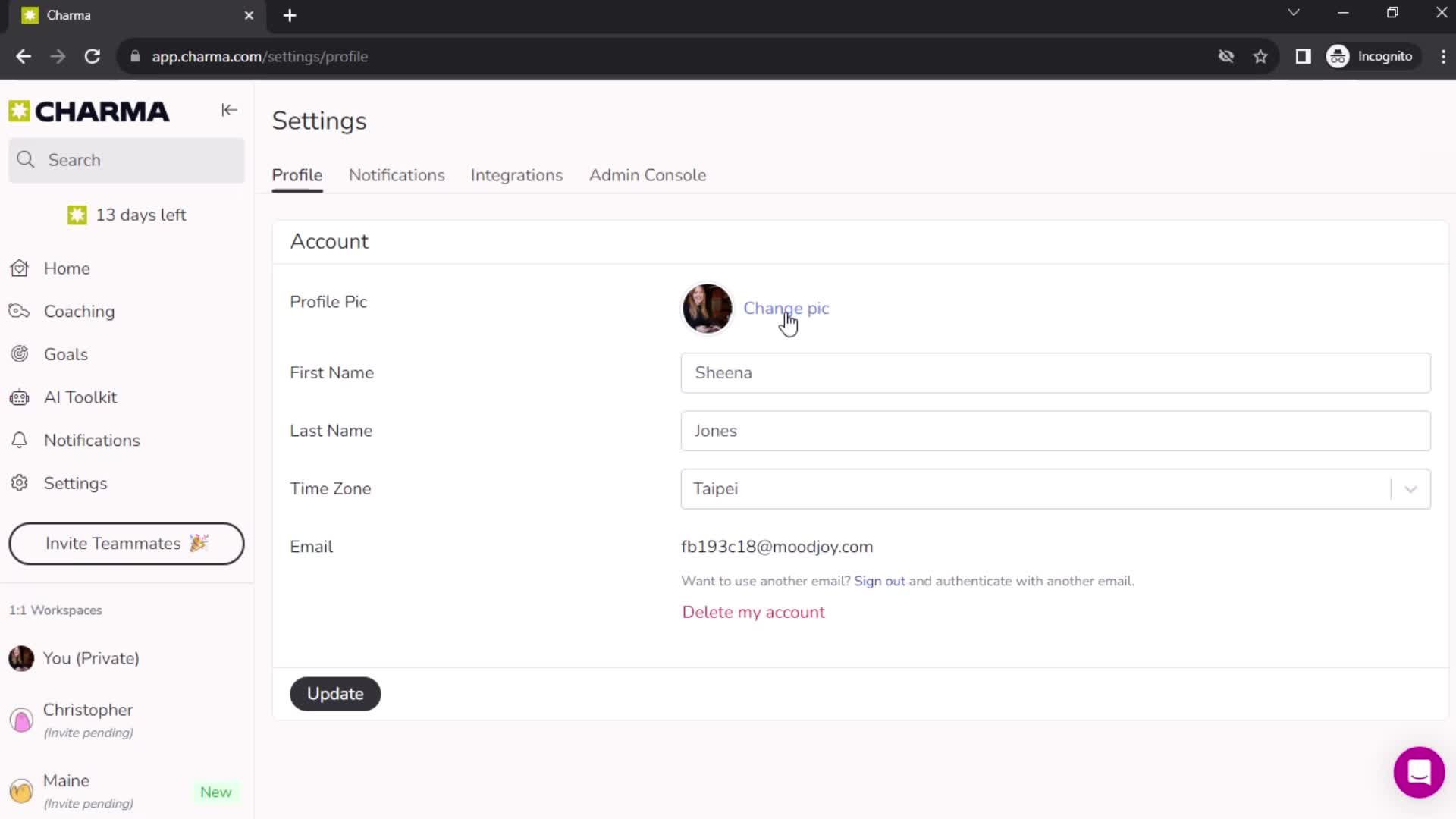Open Settings gear in sidebar
The image size is (1456, 819).
[19, 483]
